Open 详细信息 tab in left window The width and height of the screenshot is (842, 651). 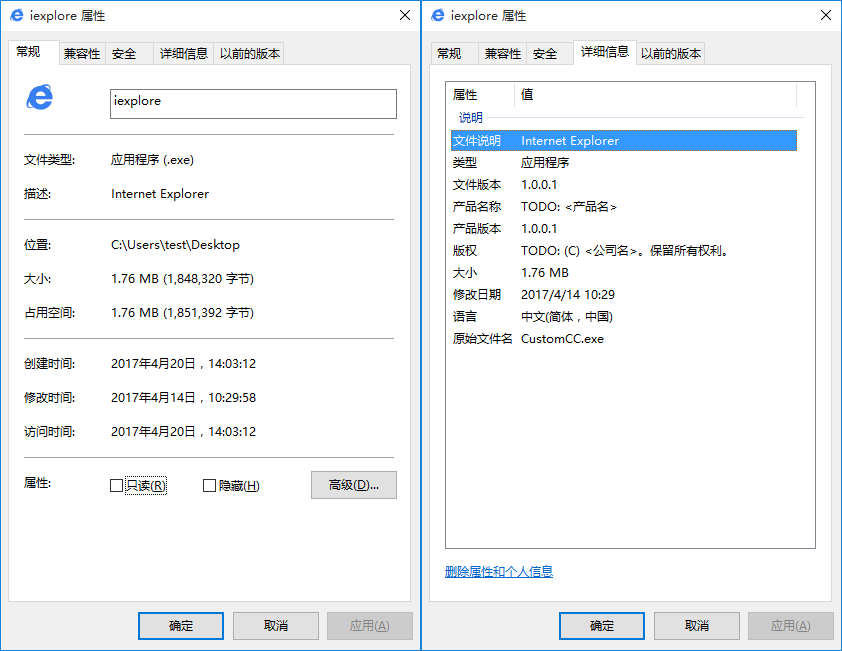[x=184, y=54]
